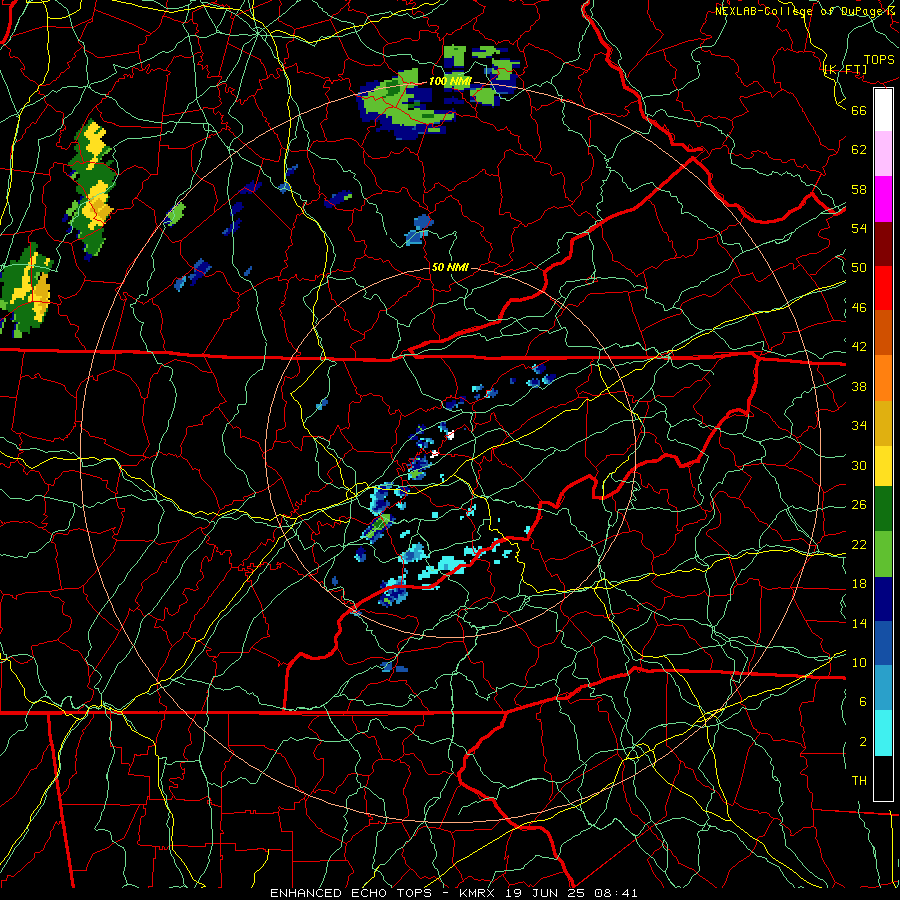The image size is (900, 900).
Task: Click the magenta 58 kft legend swatch
Action: (883, 199)
